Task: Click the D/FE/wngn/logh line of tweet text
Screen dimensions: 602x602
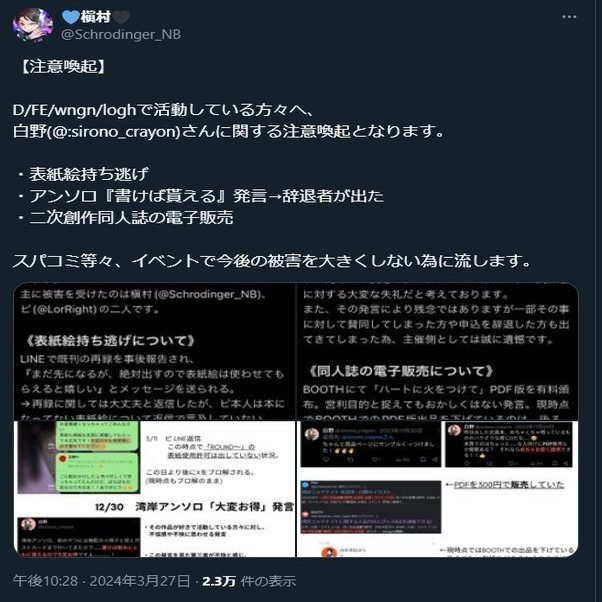Action: pyautogui.click(x=164, y=110)
